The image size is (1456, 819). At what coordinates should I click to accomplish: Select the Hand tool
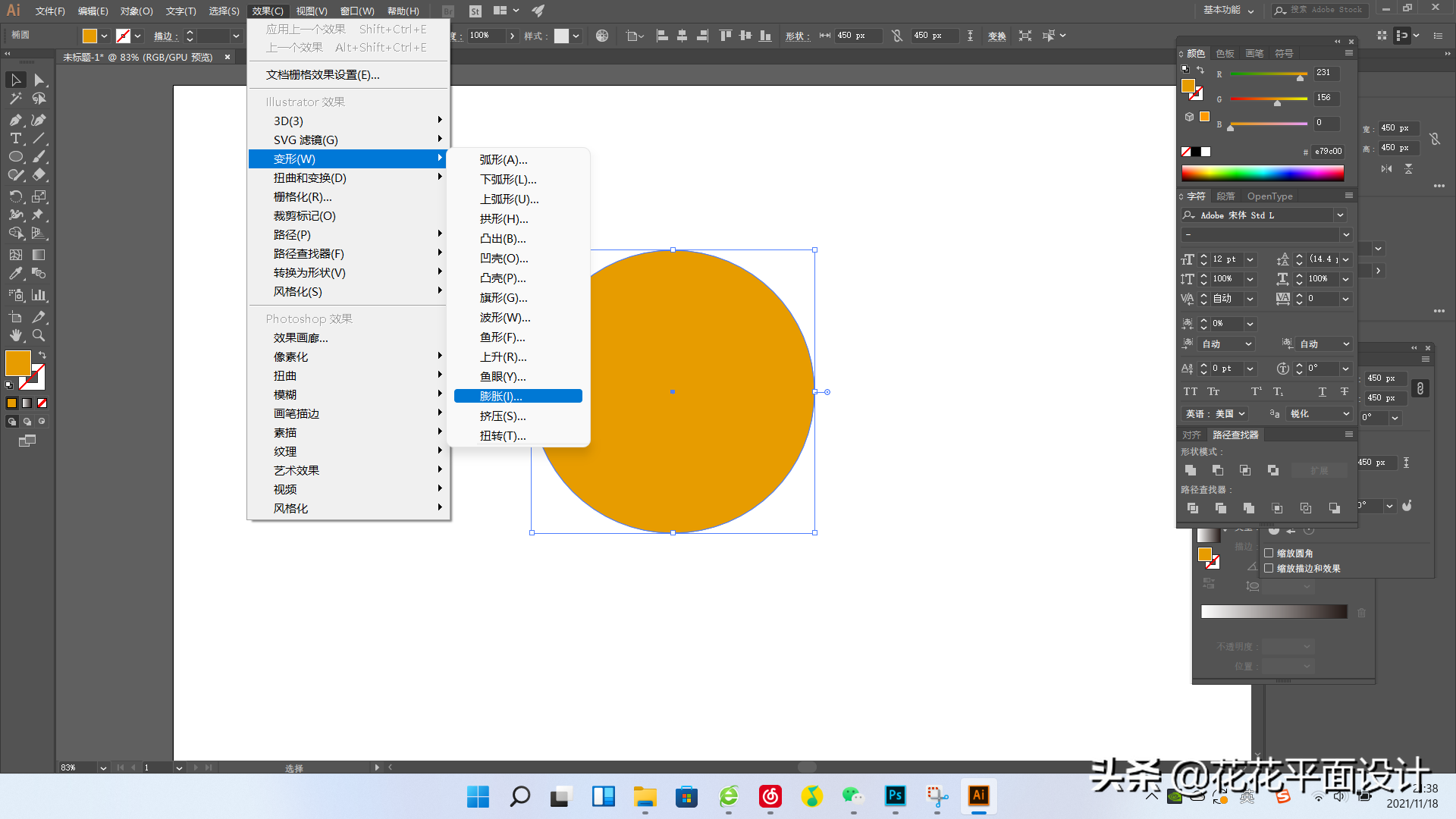click(x=16, y=335)
